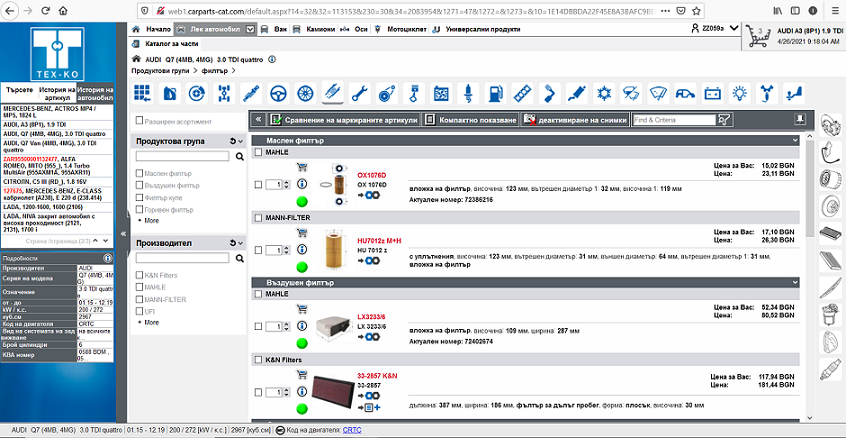This screenshot has height=438, width=846.
Task: Select the windshield wiper category icon
Action: click(x=658, y=93)
